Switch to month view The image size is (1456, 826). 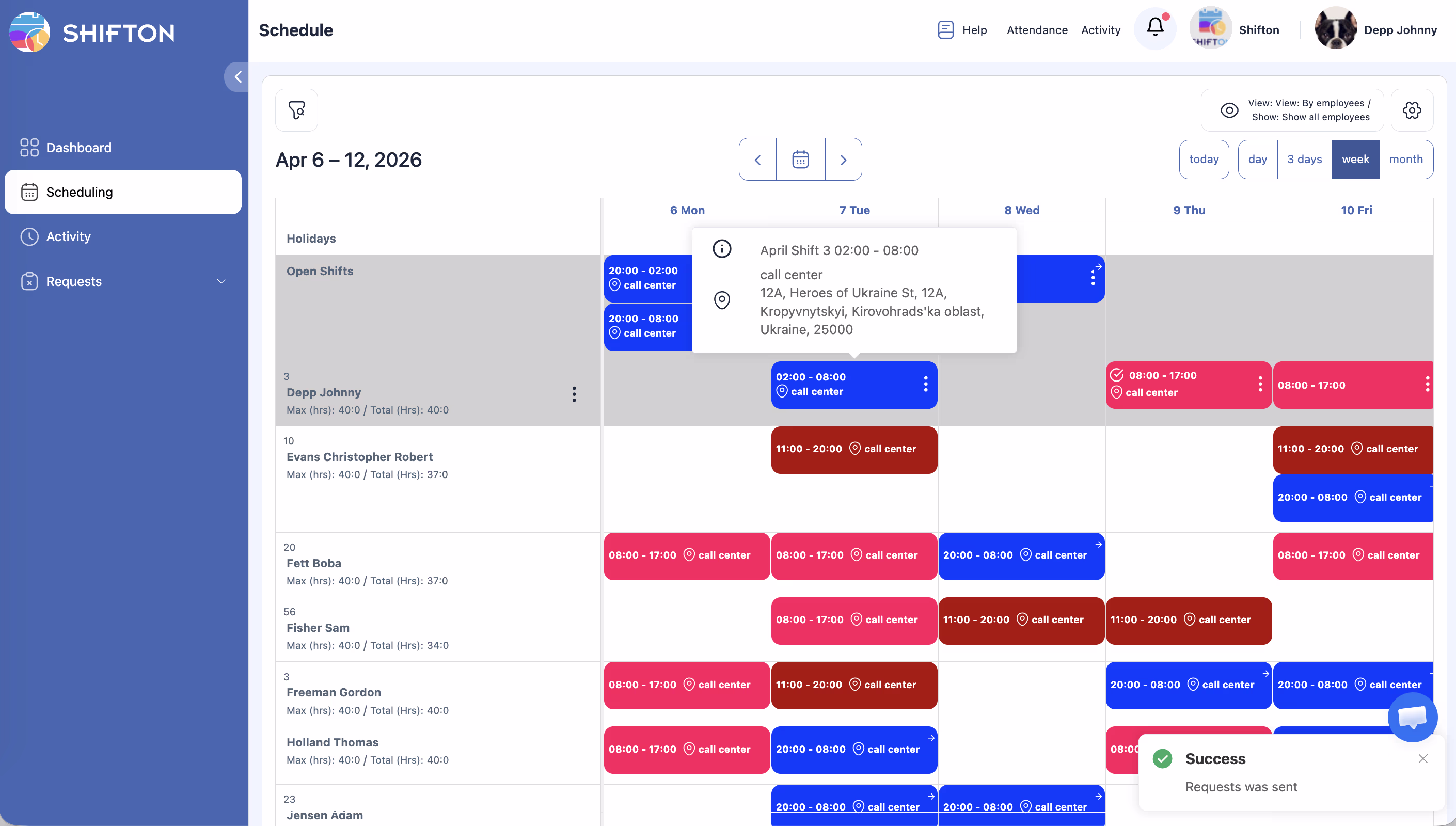(x=1405, y=160)
